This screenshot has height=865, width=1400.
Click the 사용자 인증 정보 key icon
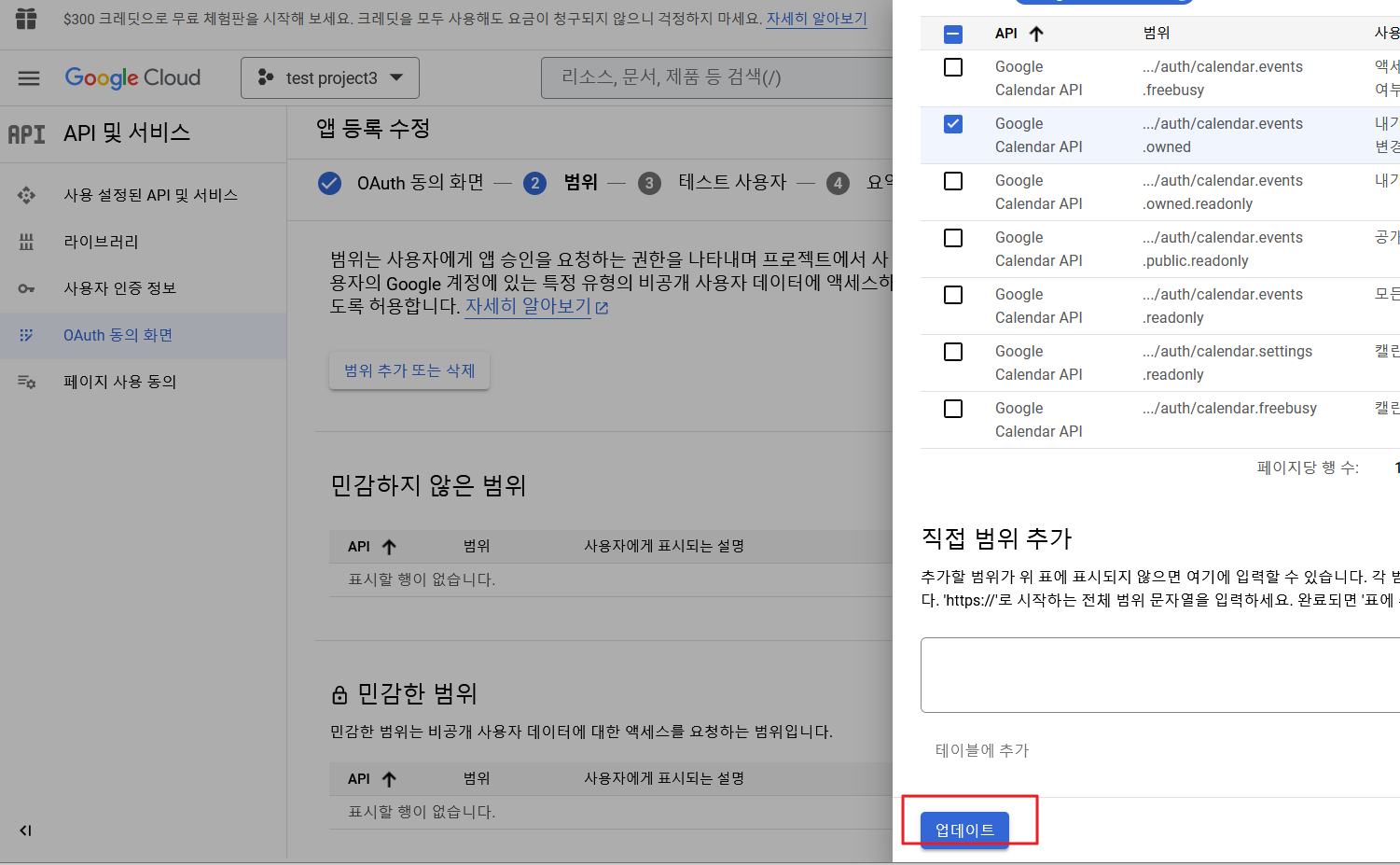tap(26, 288)
